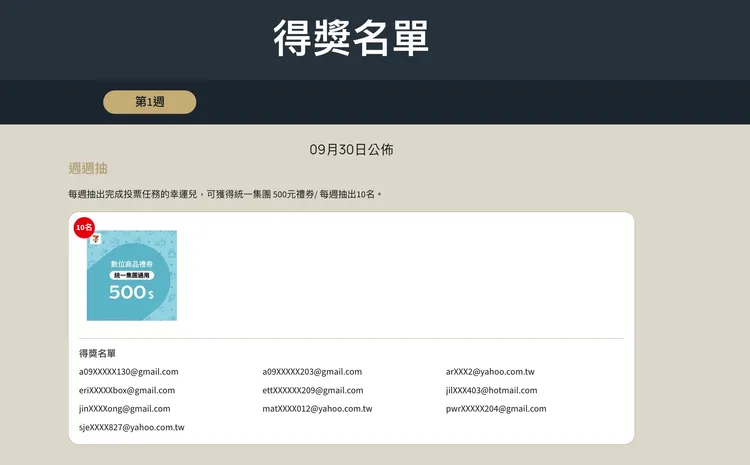750x465 pixels.
Task: Select the 第1週 tab
Action: (149, 102)
